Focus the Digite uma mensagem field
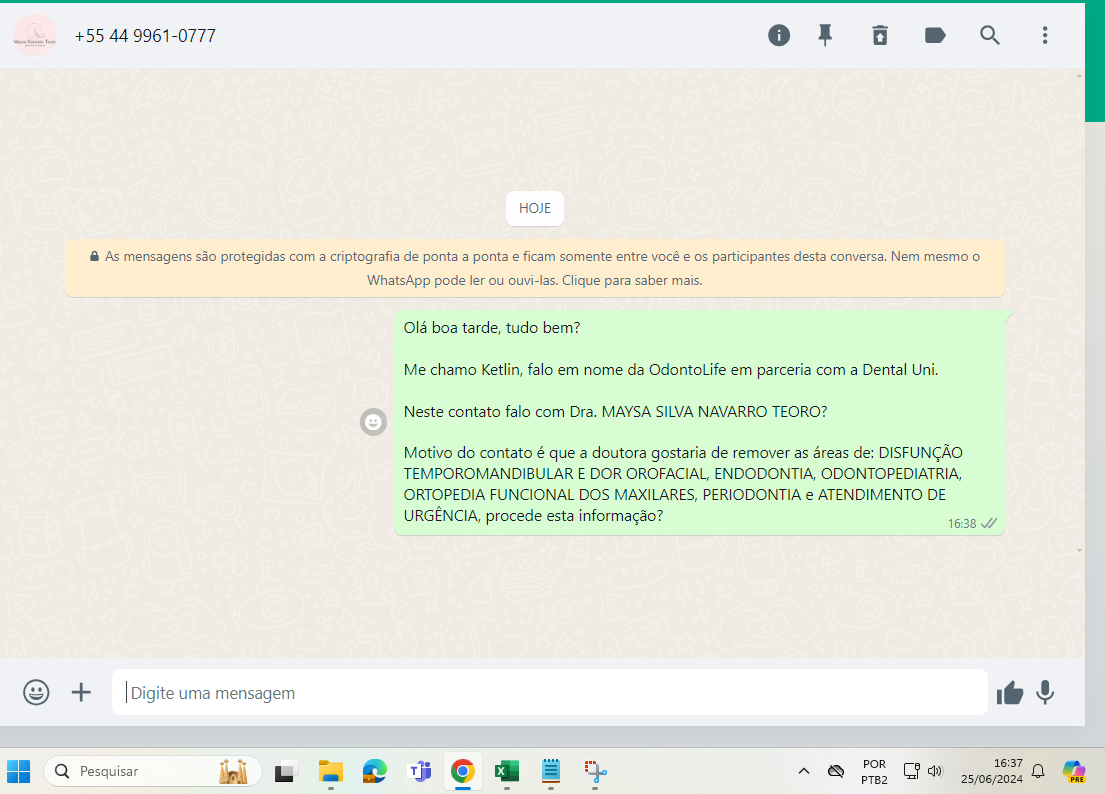This screenshot has width=1105, height=794. 550,693
